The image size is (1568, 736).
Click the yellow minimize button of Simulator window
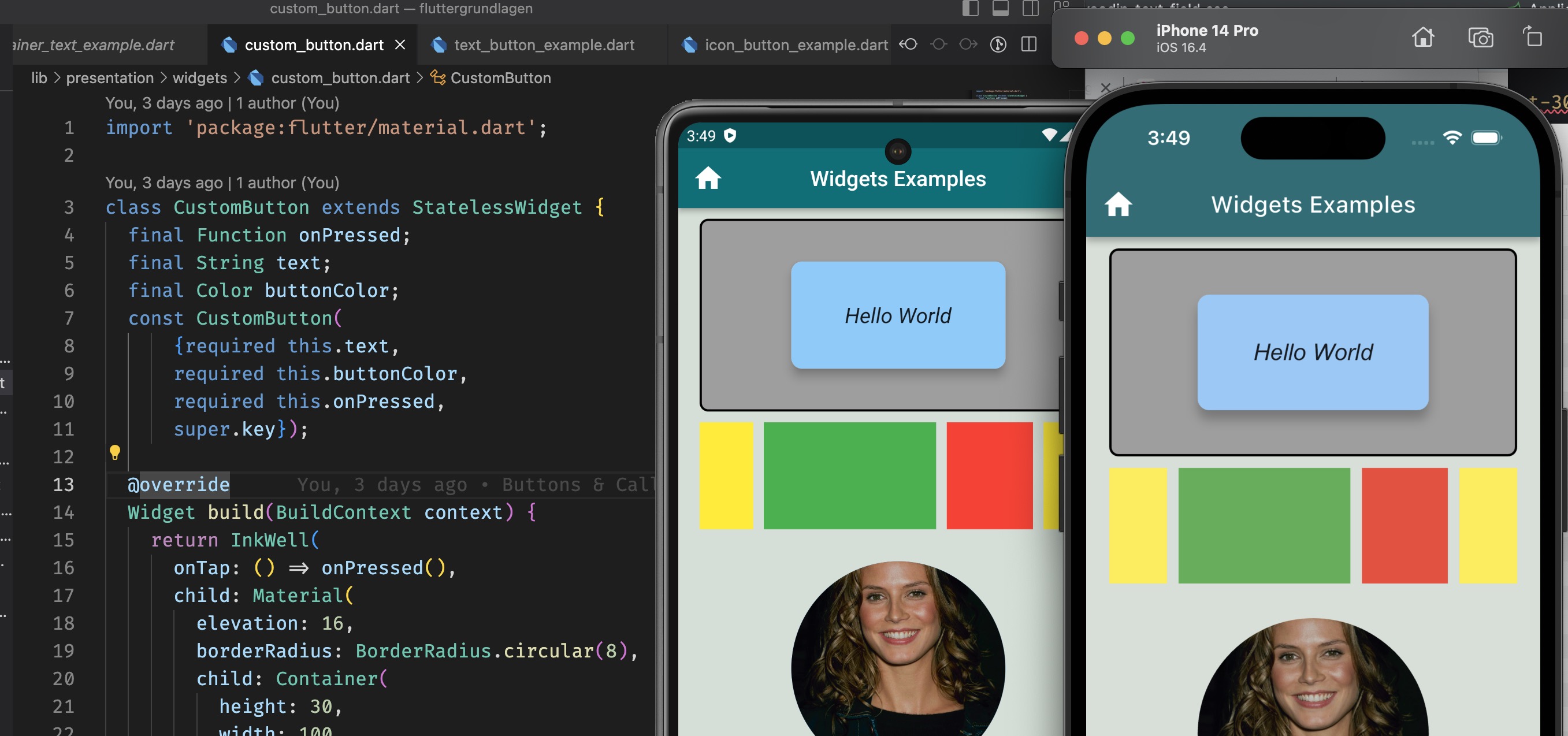(x=1104, y=38)
